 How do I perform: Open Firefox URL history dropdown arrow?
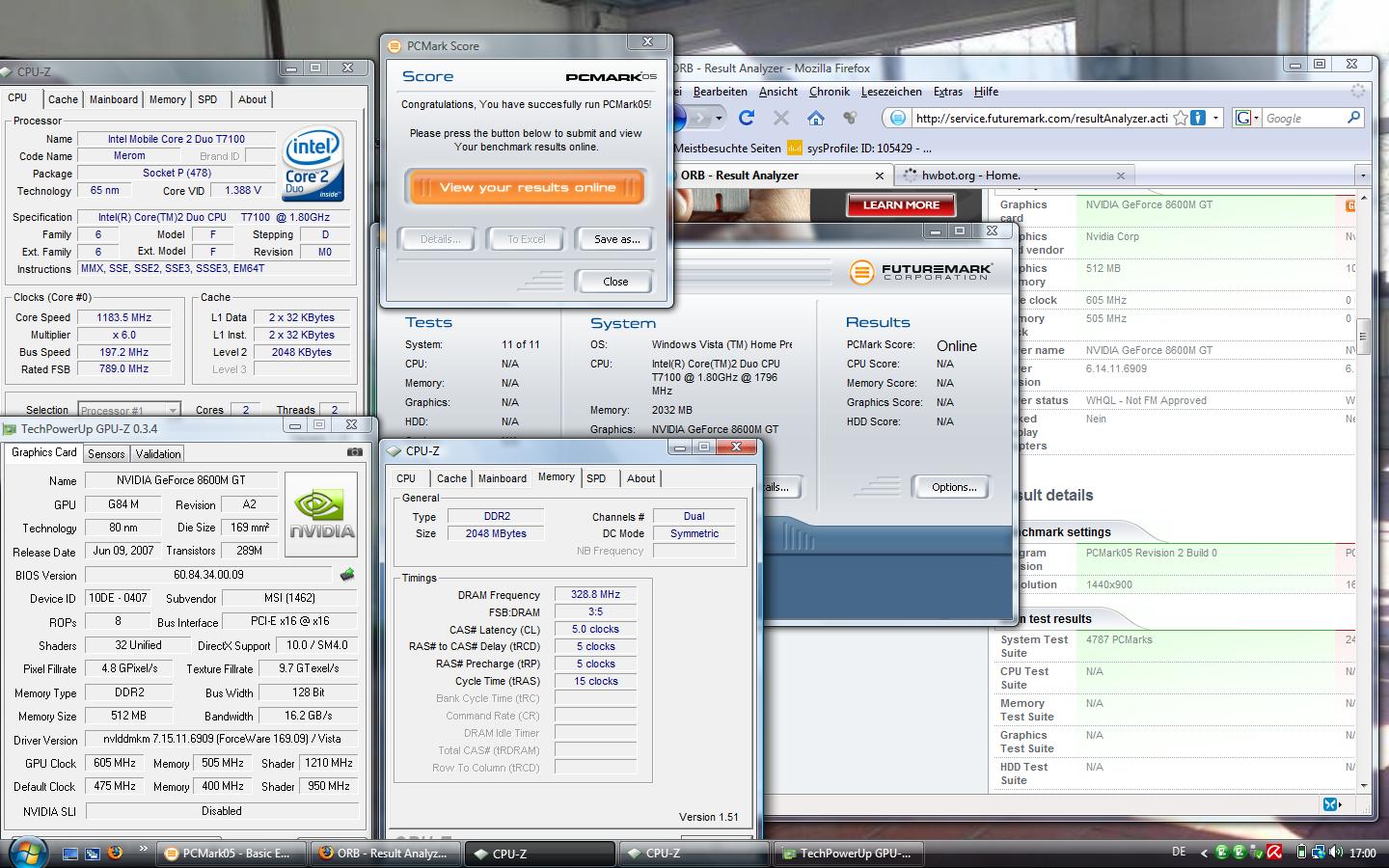pyautogui.click(x=1216, y=118)
